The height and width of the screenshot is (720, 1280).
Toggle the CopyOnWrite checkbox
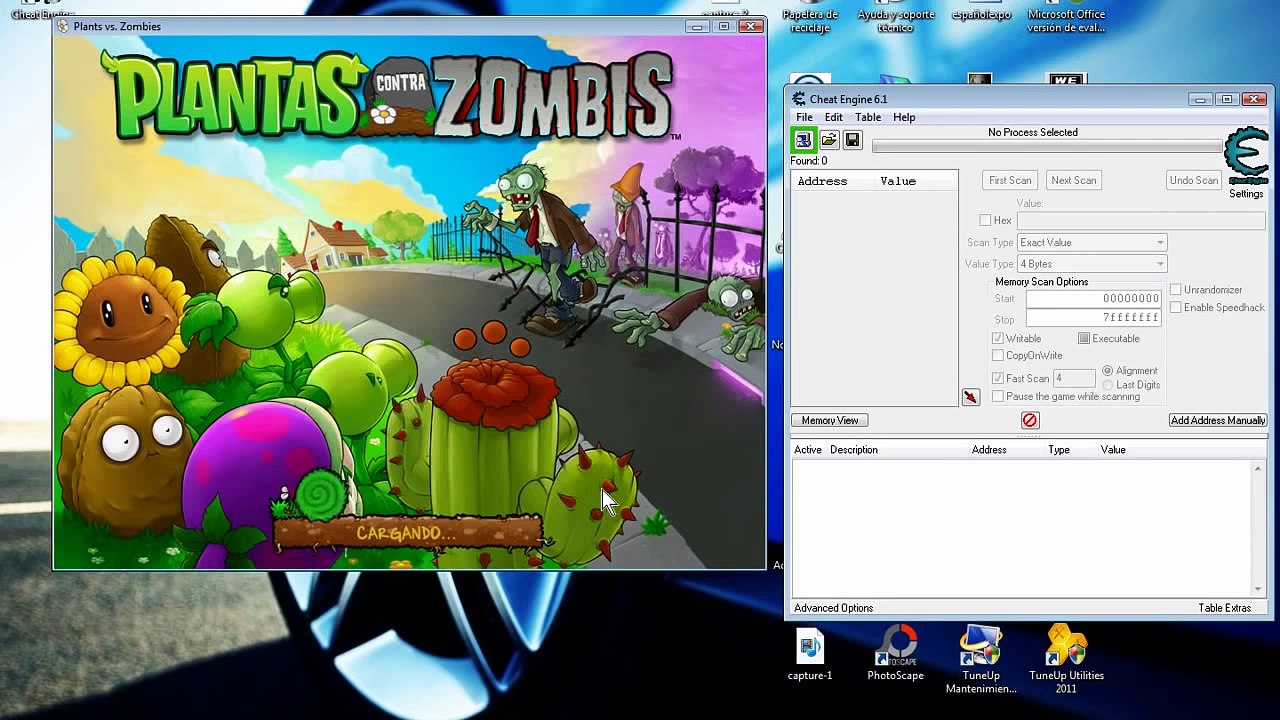coord(998,356)
